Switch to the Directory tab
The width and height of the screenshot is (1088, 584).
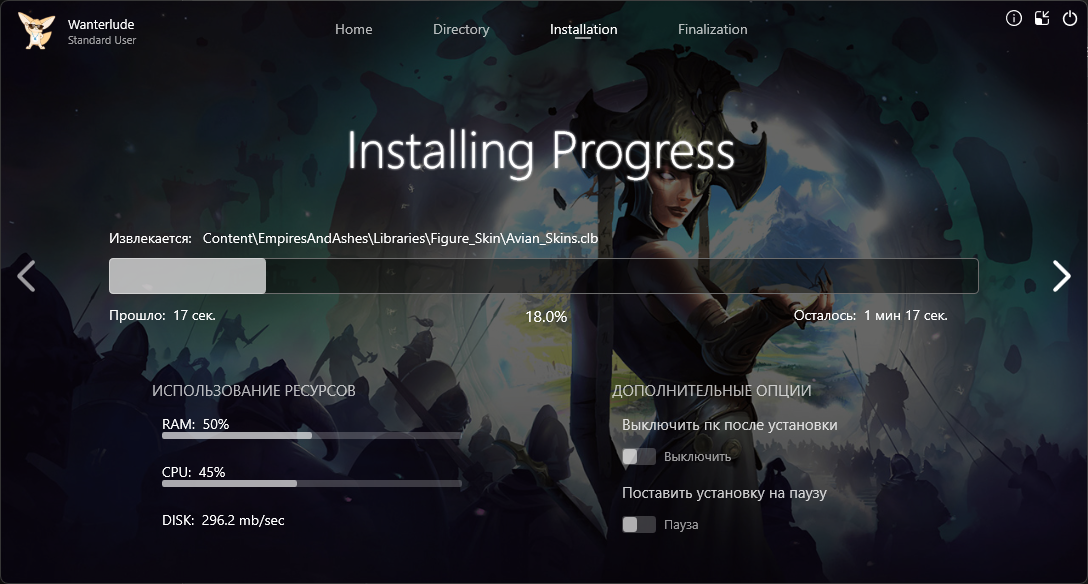[x=461, y=29]
